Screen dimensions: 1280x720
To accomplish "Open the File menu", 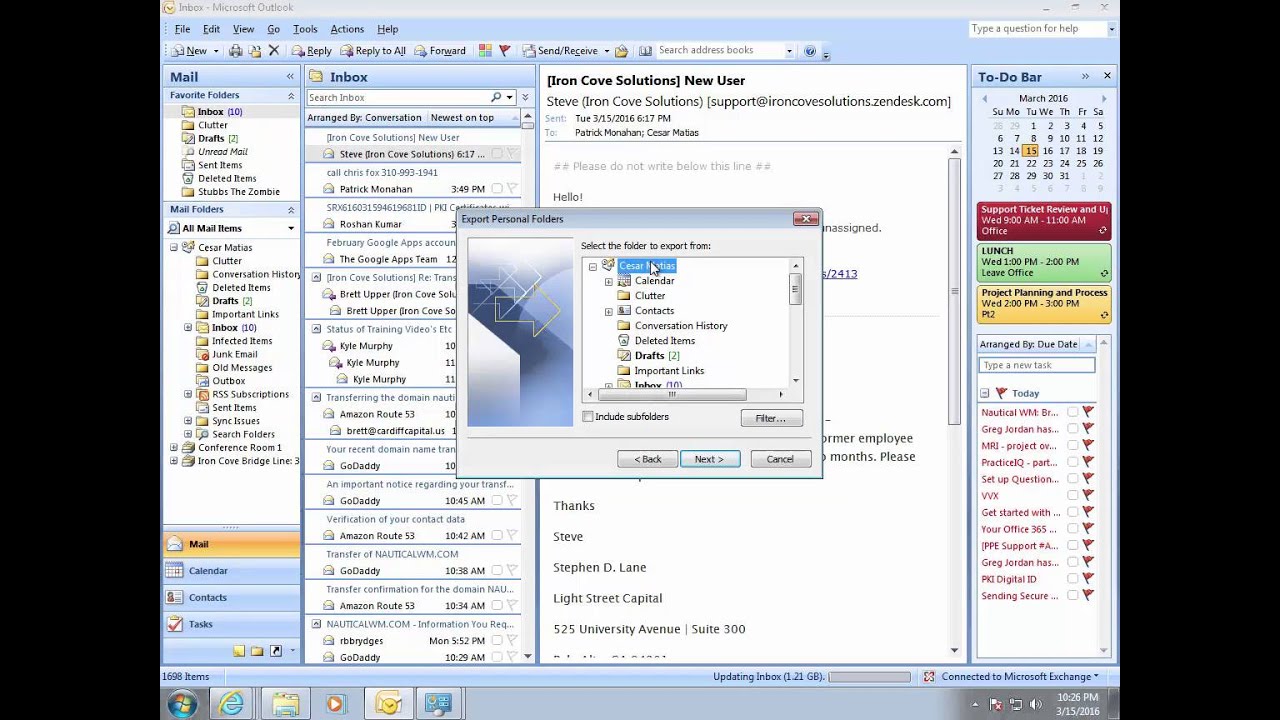I will [x=182, y=29].
